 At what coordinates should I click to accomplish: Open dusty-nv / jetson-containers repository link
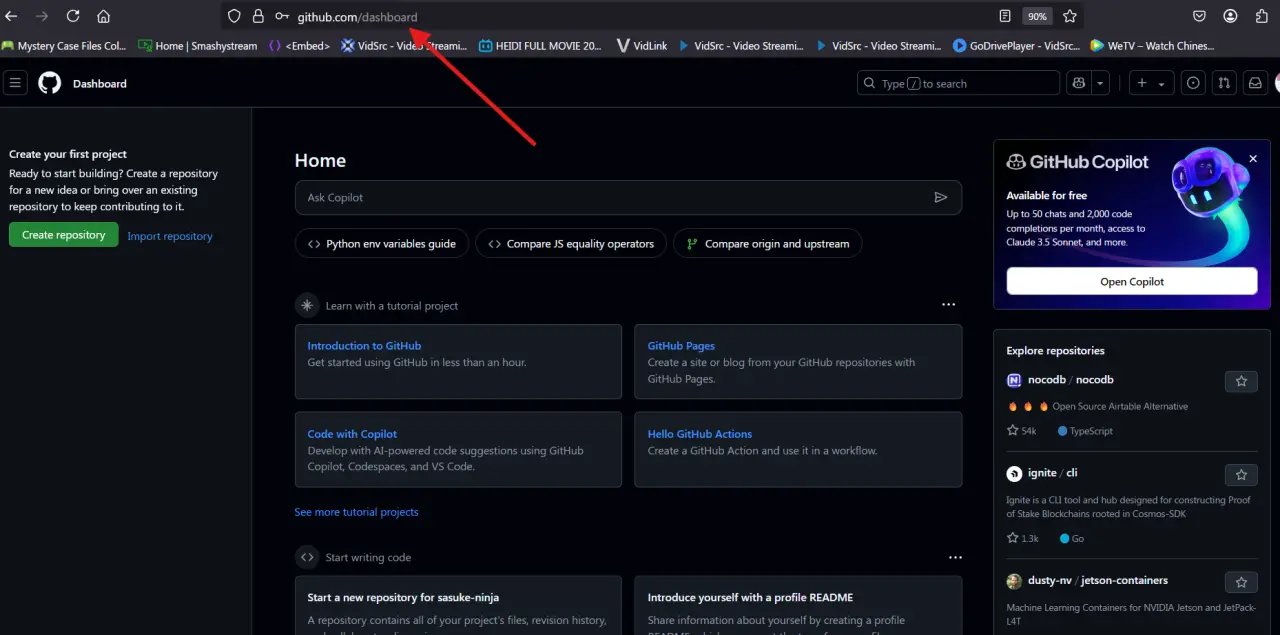click(x=1098, y=580)
